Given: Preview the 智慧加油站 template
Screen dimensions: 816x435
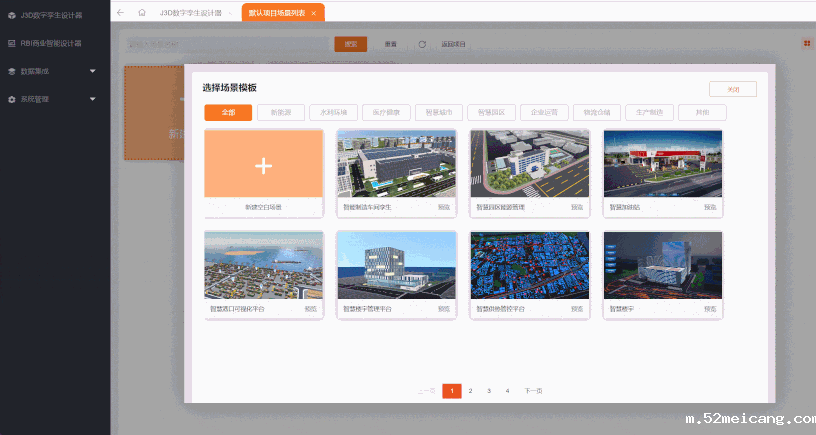Looking at the screenshot, I should coord(709,207).
